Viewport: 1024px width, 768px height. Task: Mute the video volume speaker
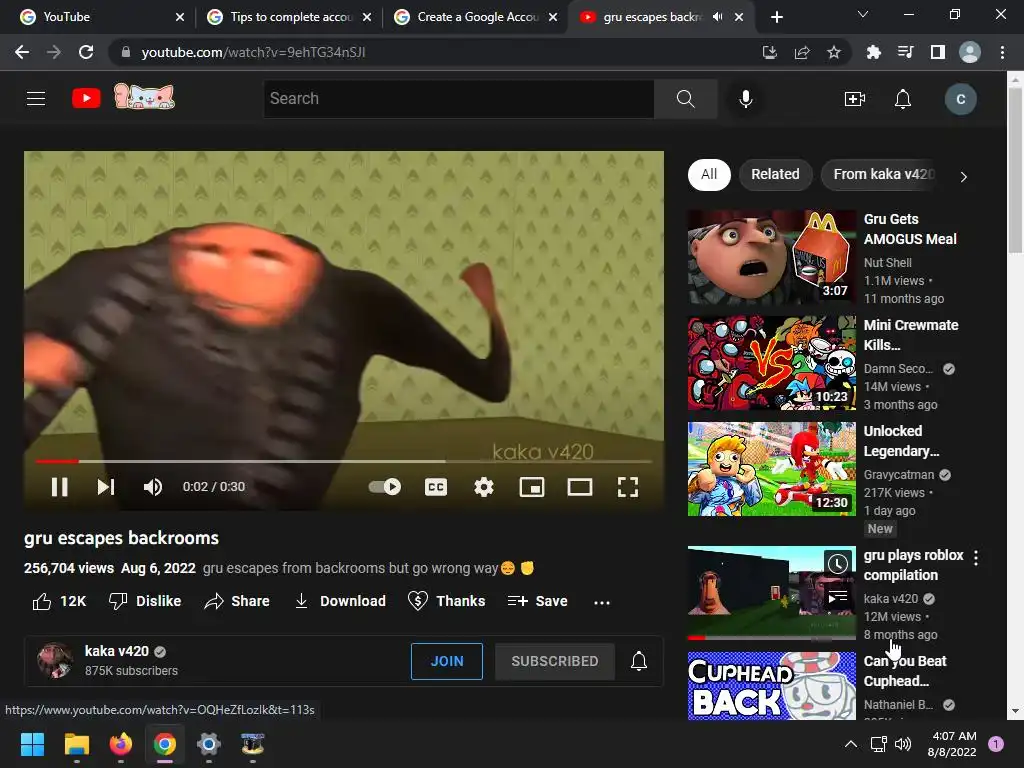(153, 487)
